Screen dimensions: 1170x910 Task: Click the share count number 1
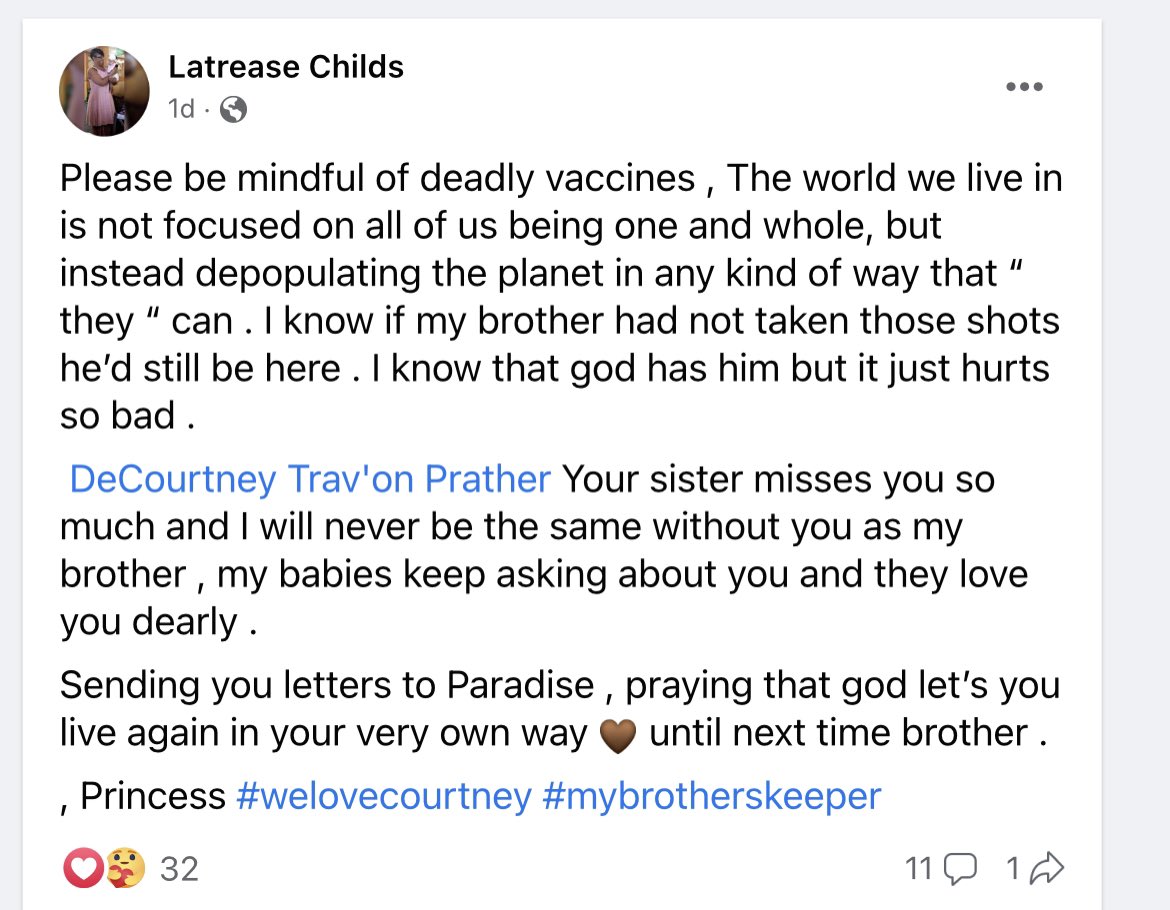1012,869
